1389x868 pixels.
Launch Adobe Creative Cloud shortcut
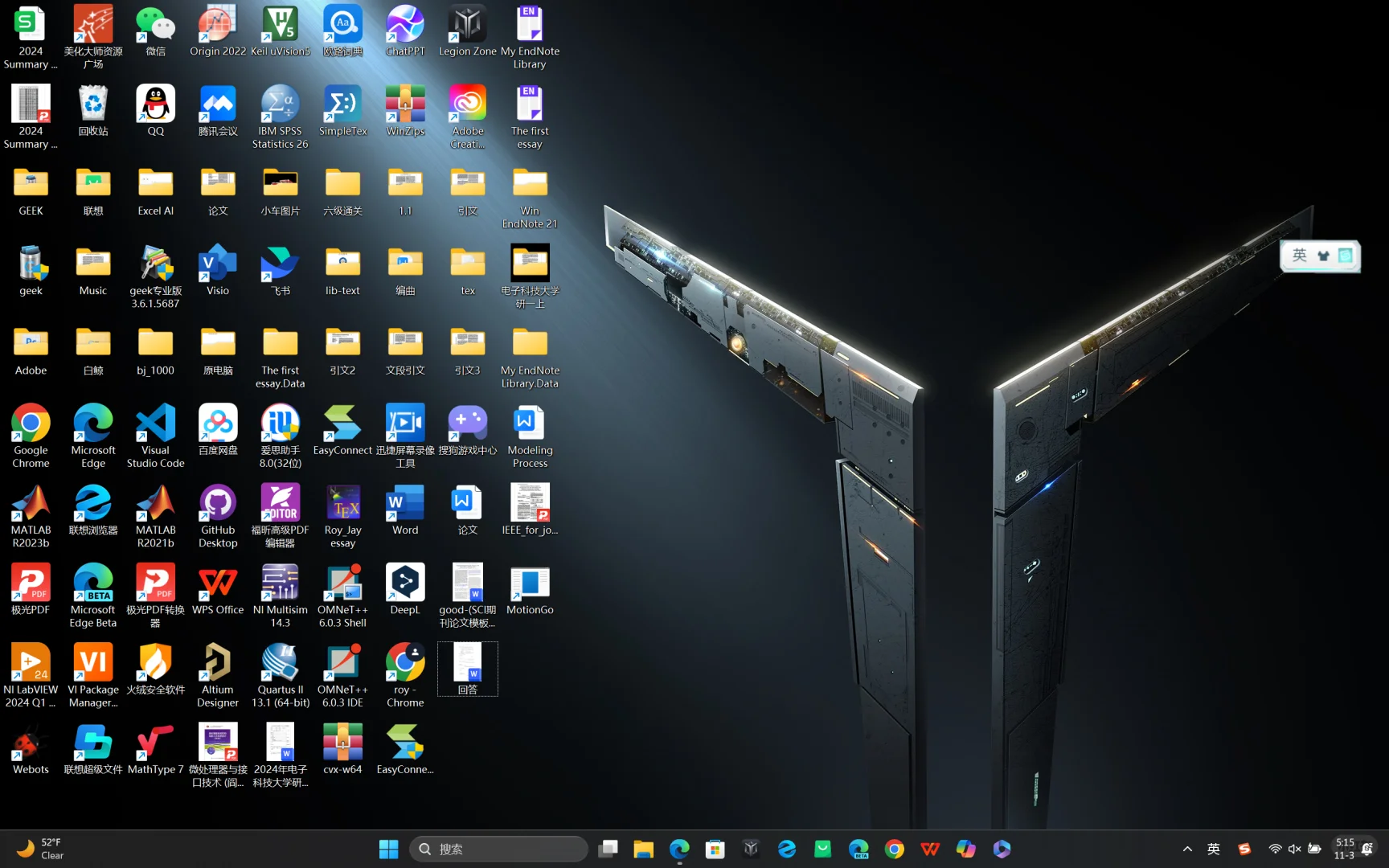pos(467,117)
